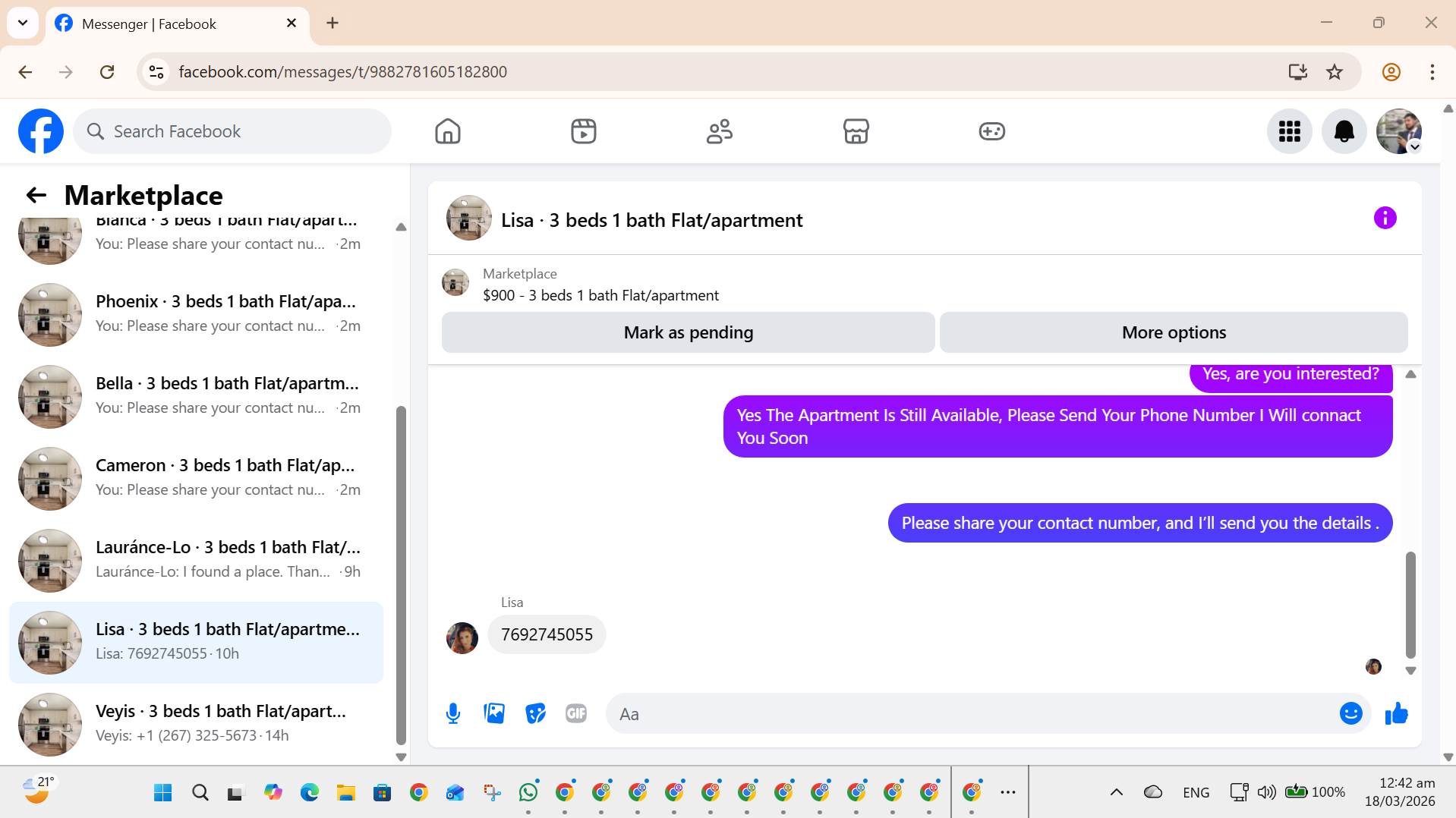Open the Marketplace storefront icon
The height and width of the screenshot is (818, 1456).
point(856,131)
